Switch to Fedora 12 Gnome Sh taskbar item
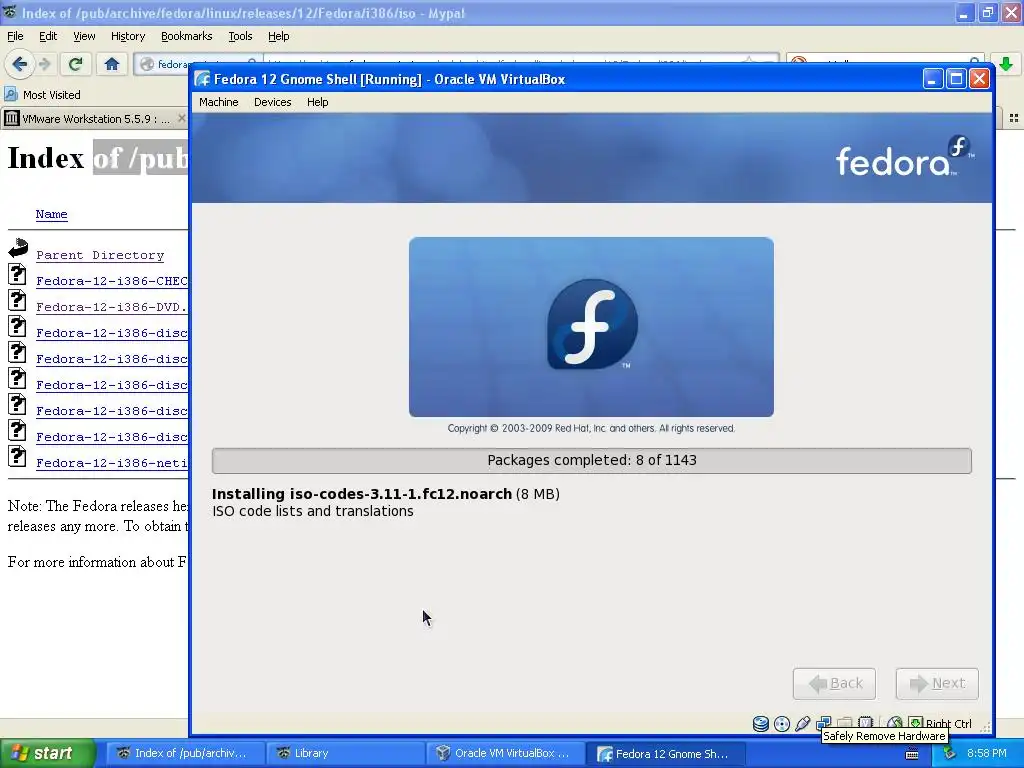This screenshot has width=1024, height=768. pyautogui.click(x=665, y=753)
